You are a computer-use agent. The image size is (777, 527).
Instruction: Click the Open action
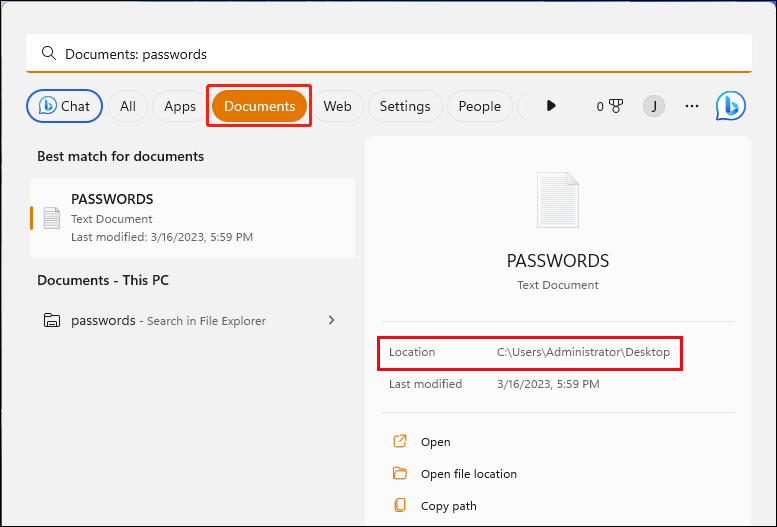pos(436,442)
